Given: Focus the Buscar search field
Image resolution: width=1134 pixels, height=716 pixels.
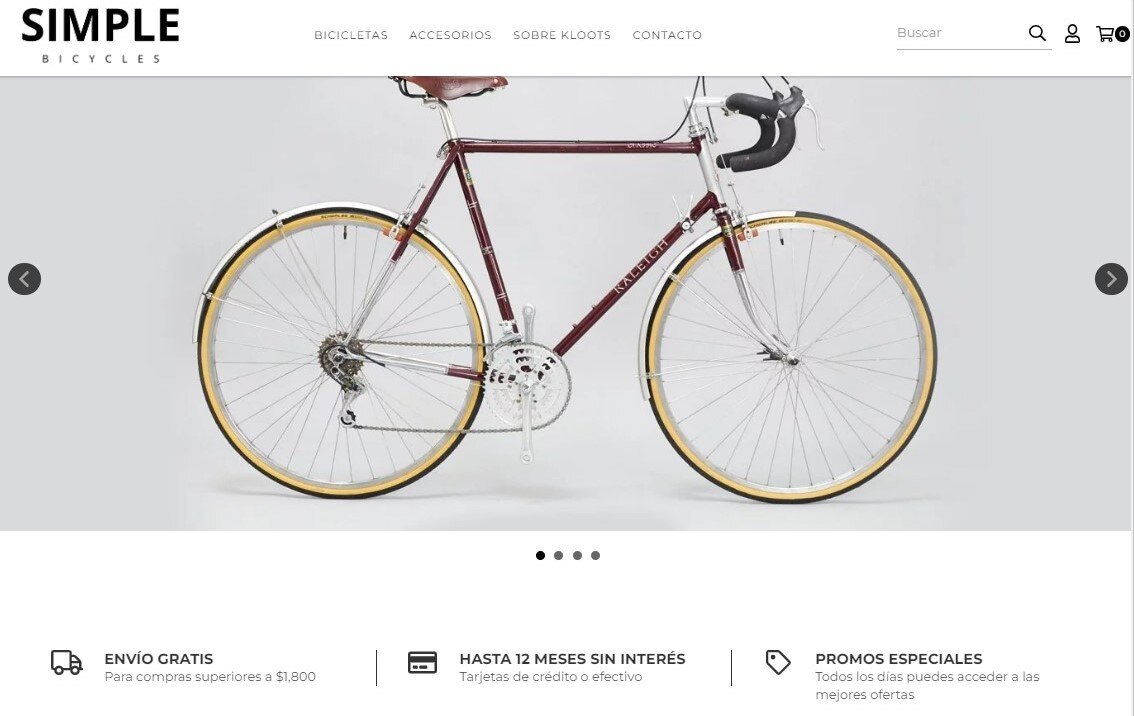Looking at the screenshot, I should click(x=960, y=33).
